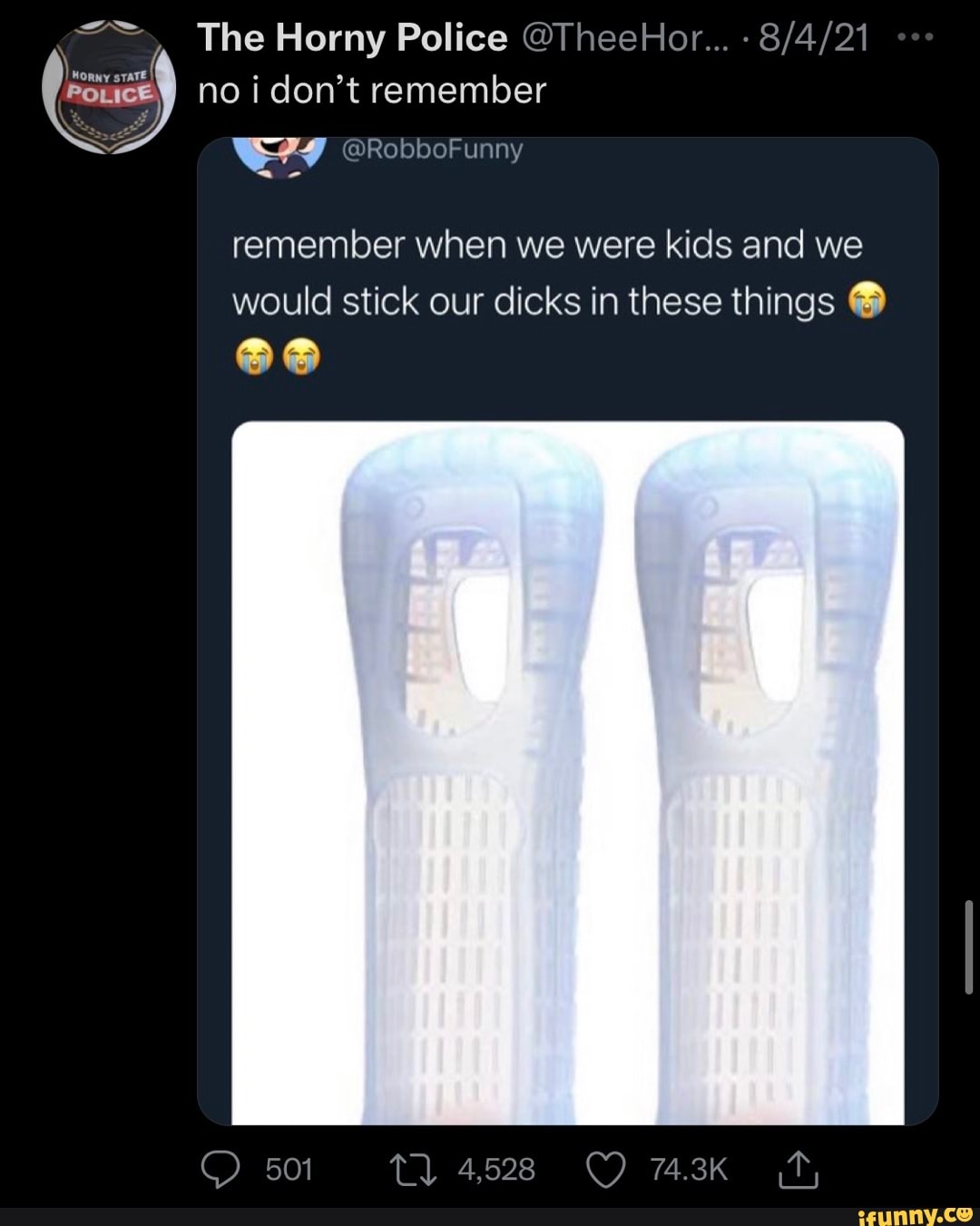Viewport: 980px width, 1226px height.
Task: Click the vertical scrollbar thumb at right
Action: [968, 947]
